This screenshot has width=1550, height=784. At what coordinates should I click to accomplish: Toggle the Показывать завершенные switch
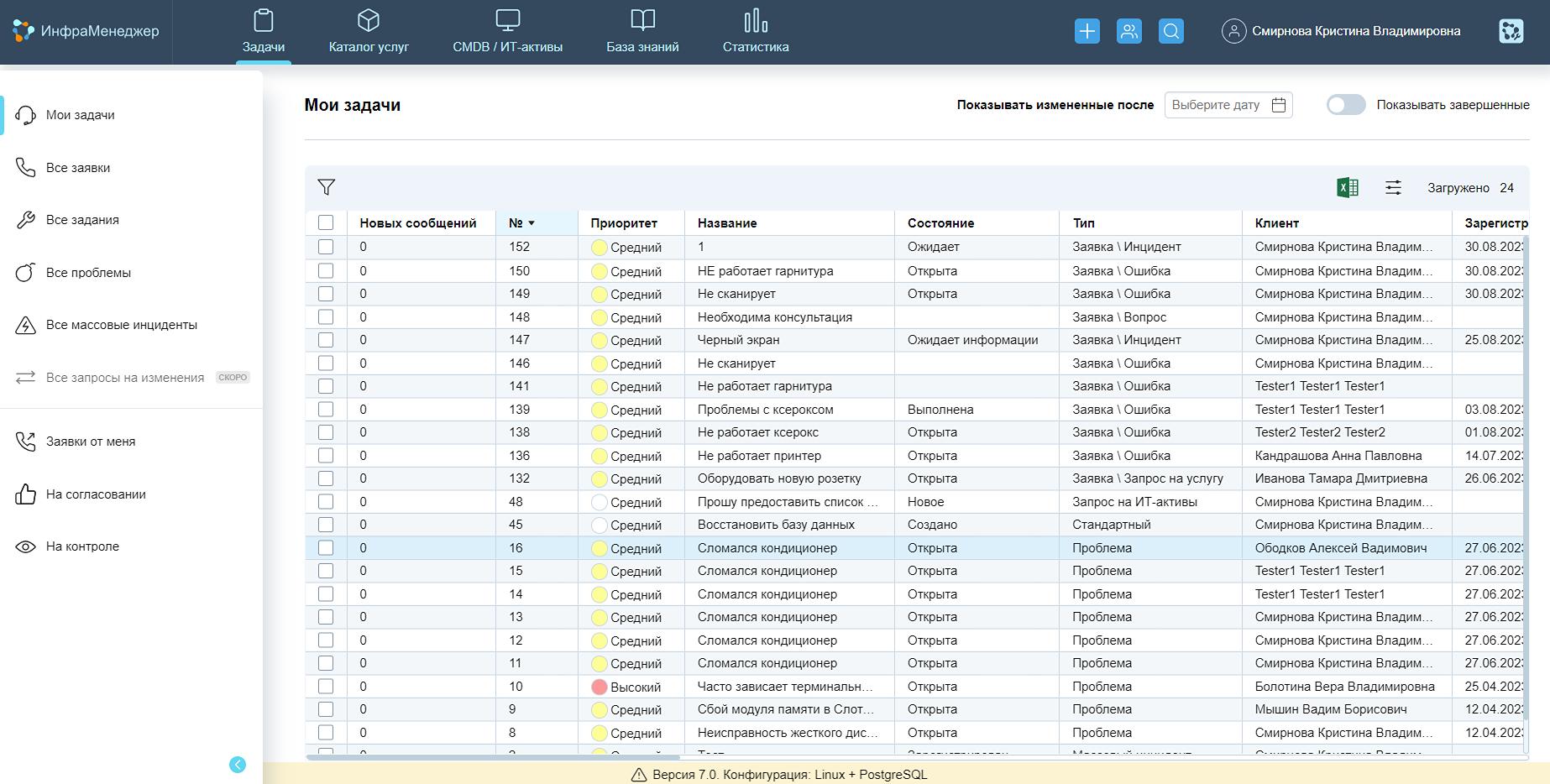click(x=1345, y=105)
